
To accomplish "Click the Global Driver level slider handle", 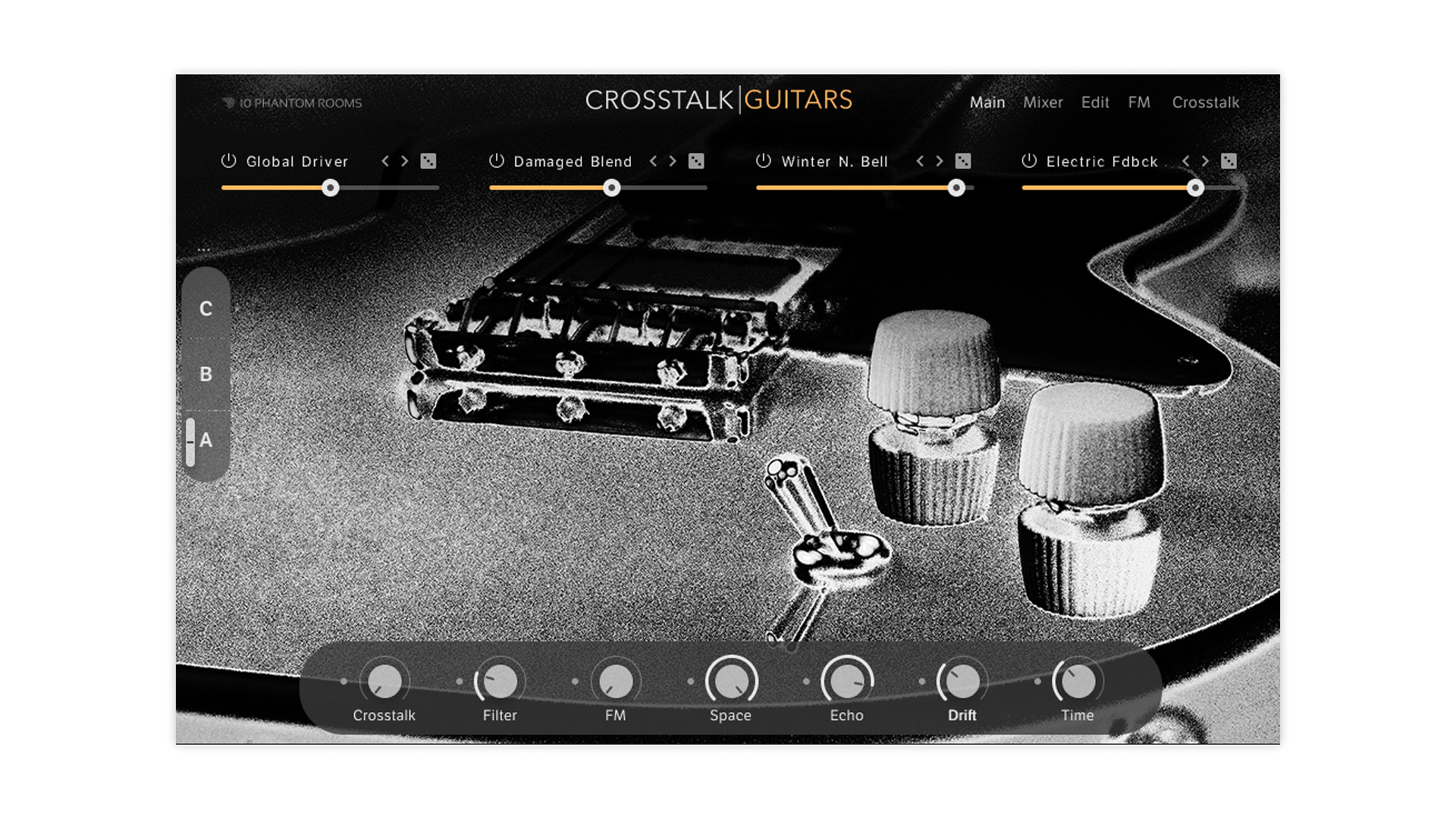I will click(x=330, y=188).
